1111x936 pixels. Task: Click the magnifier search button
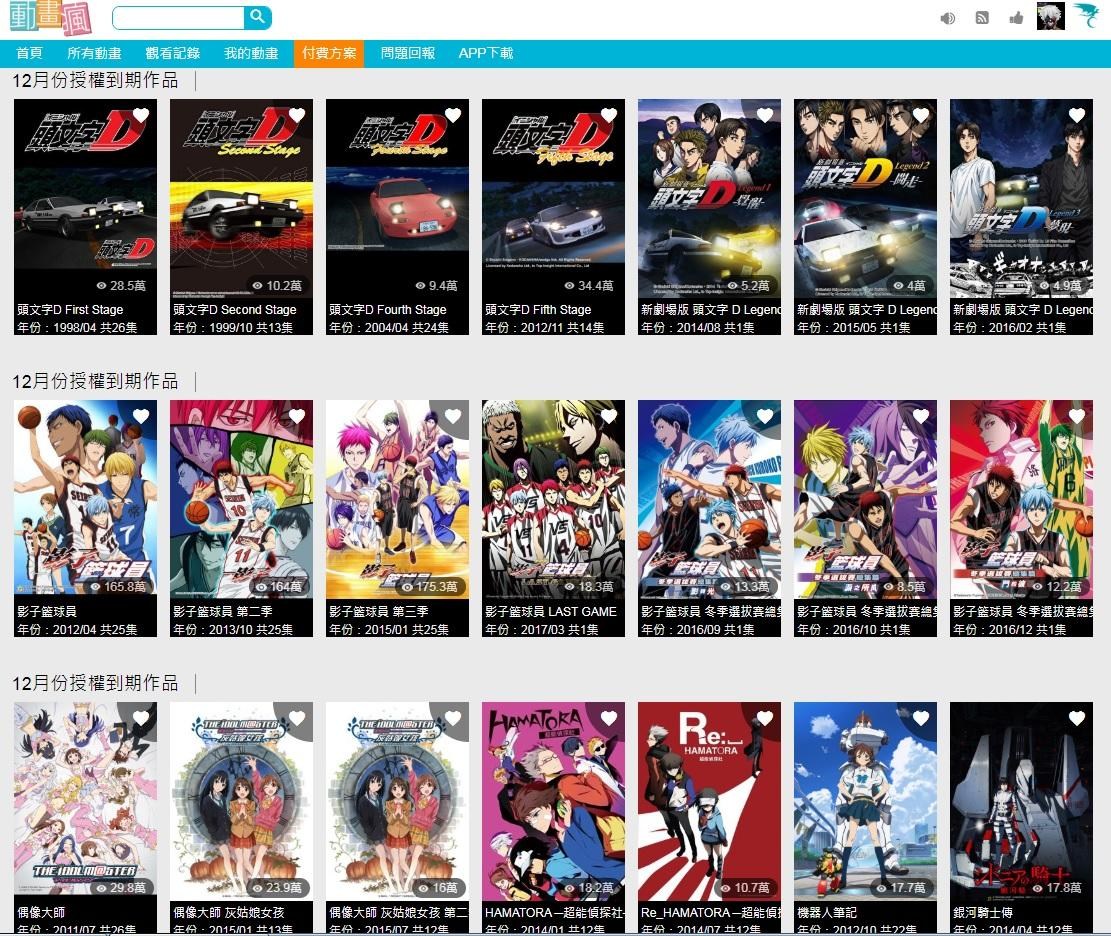257,17
